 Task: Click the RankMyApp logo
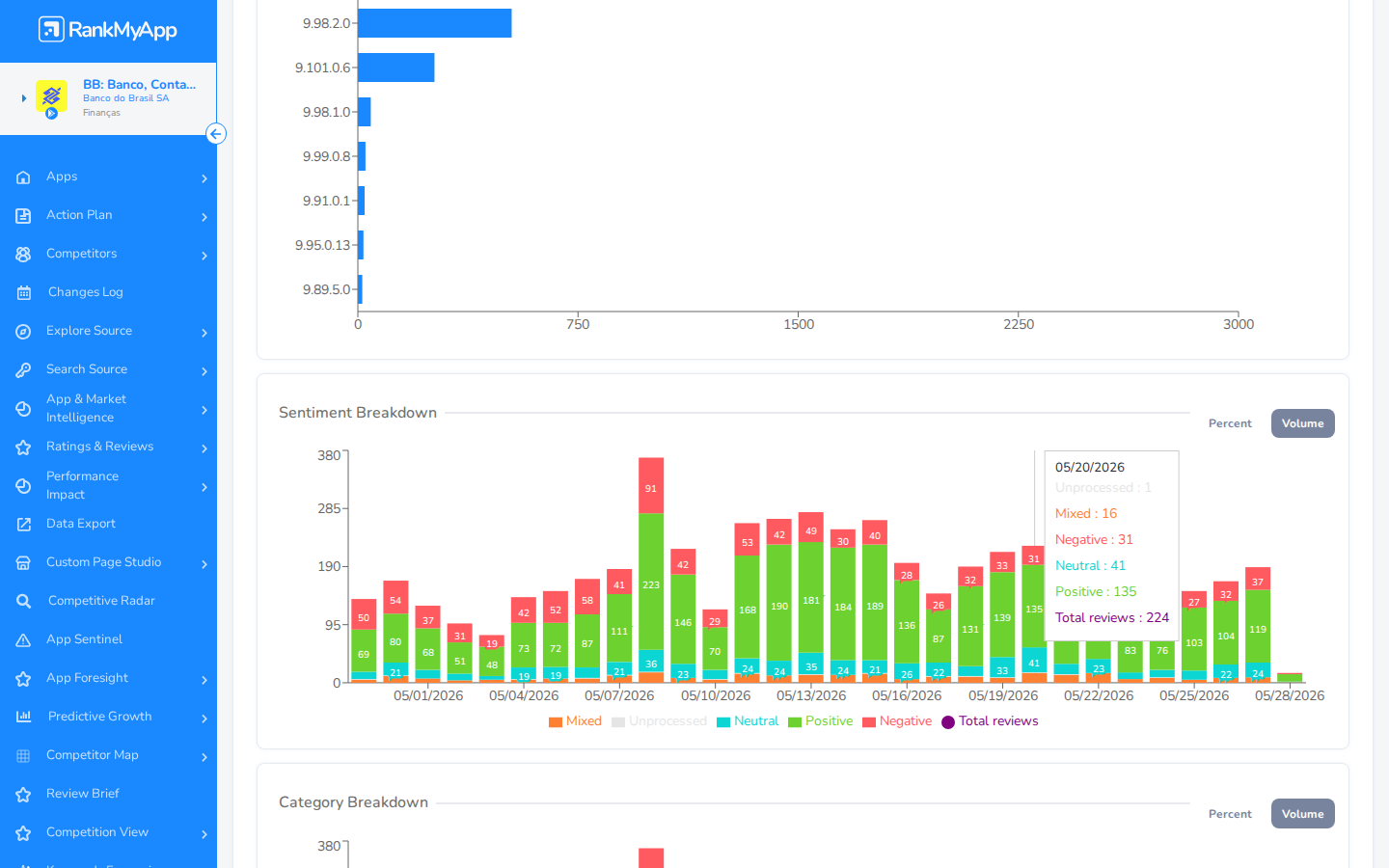(x=108, y=30)
